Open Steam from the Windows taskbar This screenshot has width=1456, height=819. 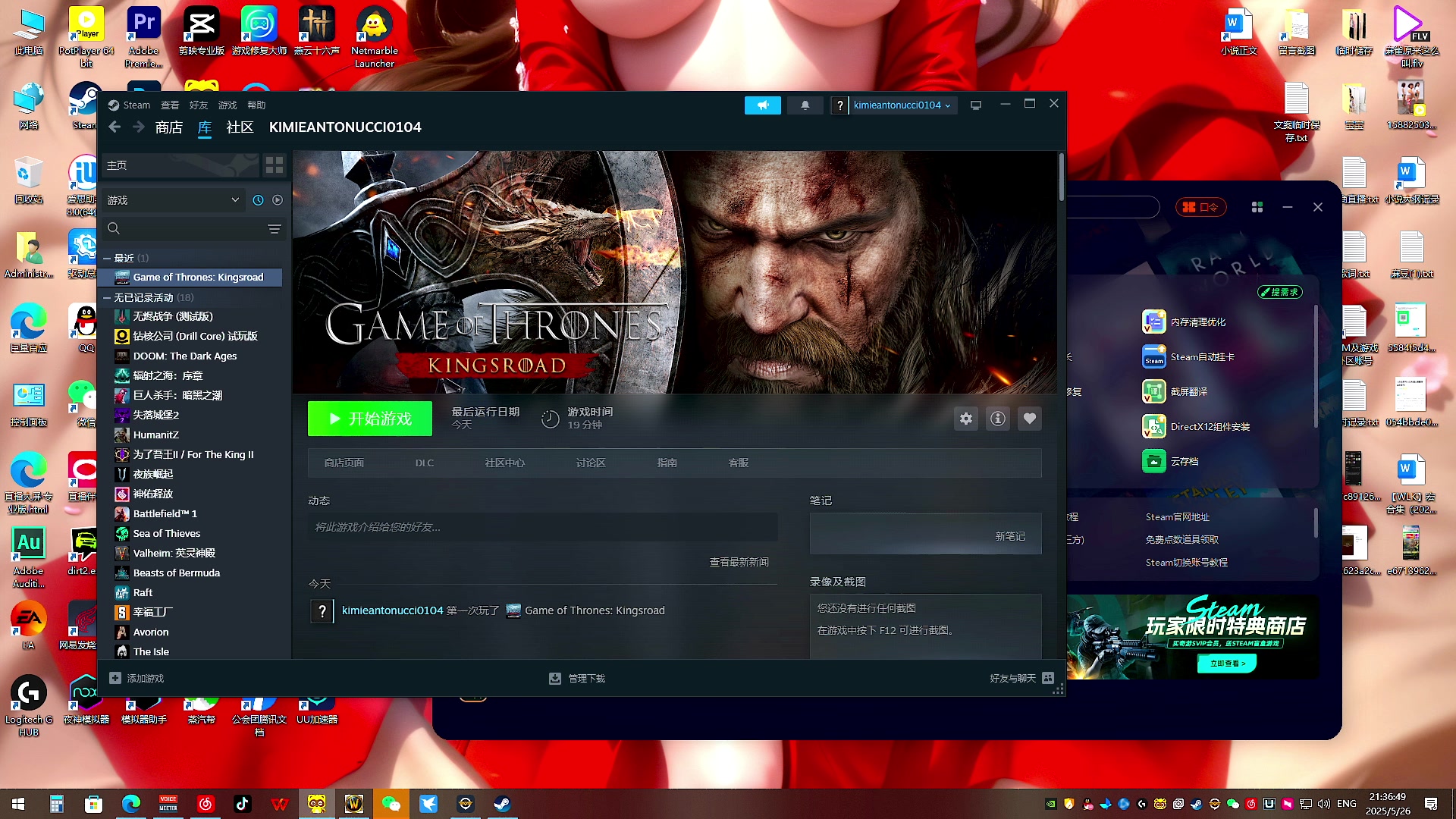[x=502, y=804]
